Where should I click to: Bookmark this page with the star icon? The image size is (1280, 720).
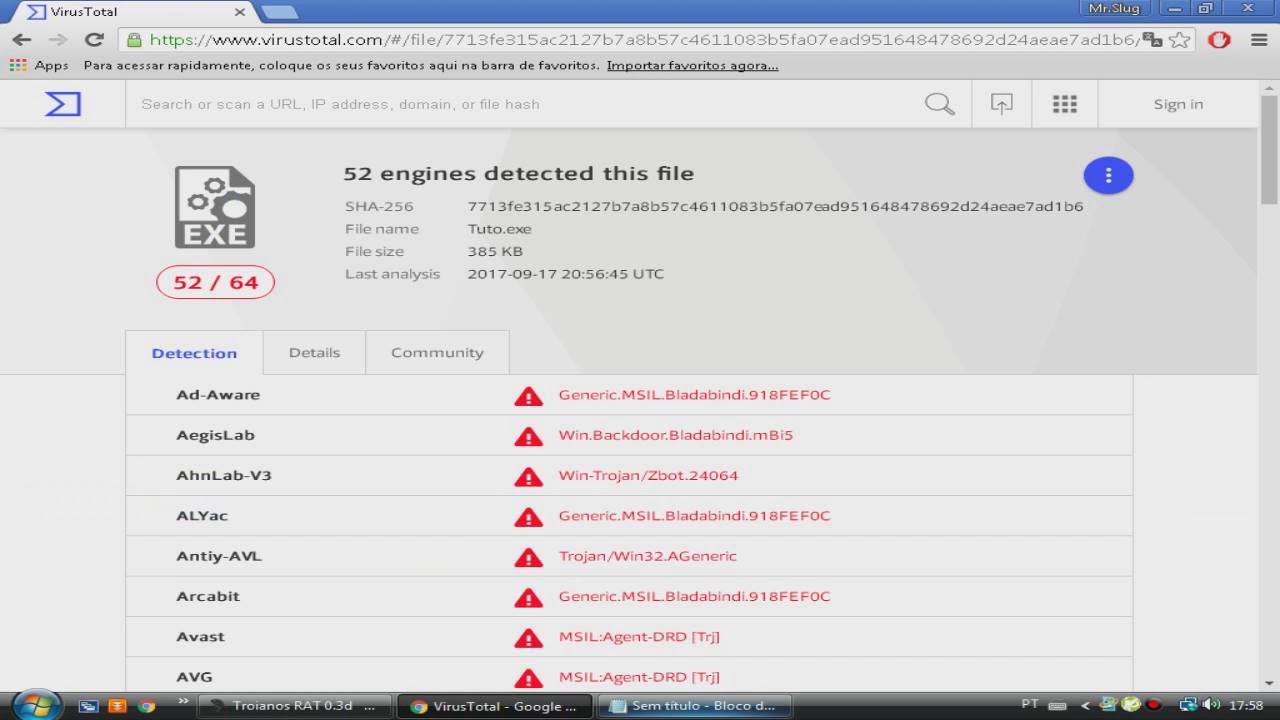click(1180, 40)
